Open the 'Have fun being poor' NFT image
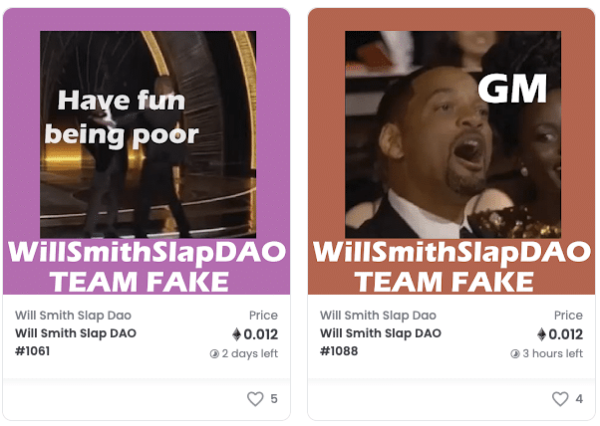Image resolution: width=600 pixels, height=426 pixels. pos(148,134)
